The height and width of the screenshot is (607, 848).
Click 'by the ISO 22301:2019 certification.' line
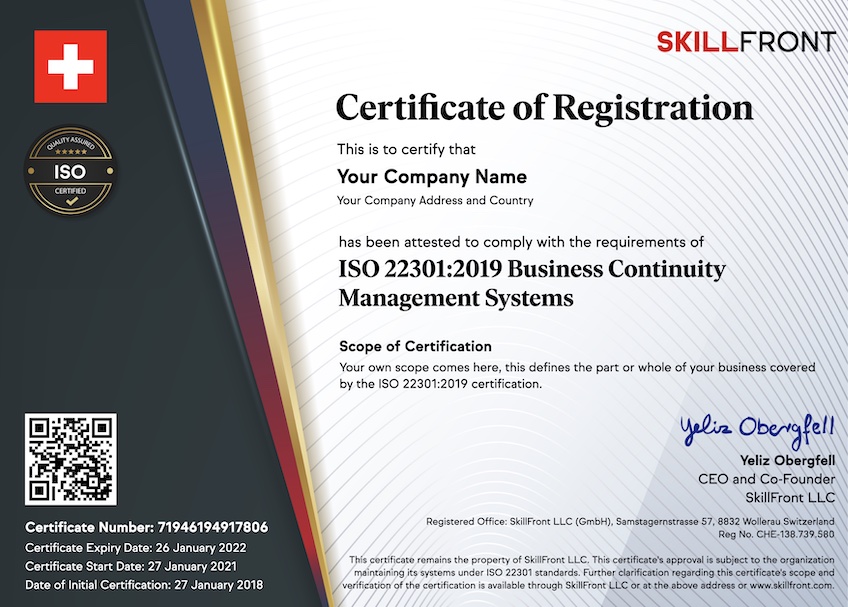click(440, 384)
